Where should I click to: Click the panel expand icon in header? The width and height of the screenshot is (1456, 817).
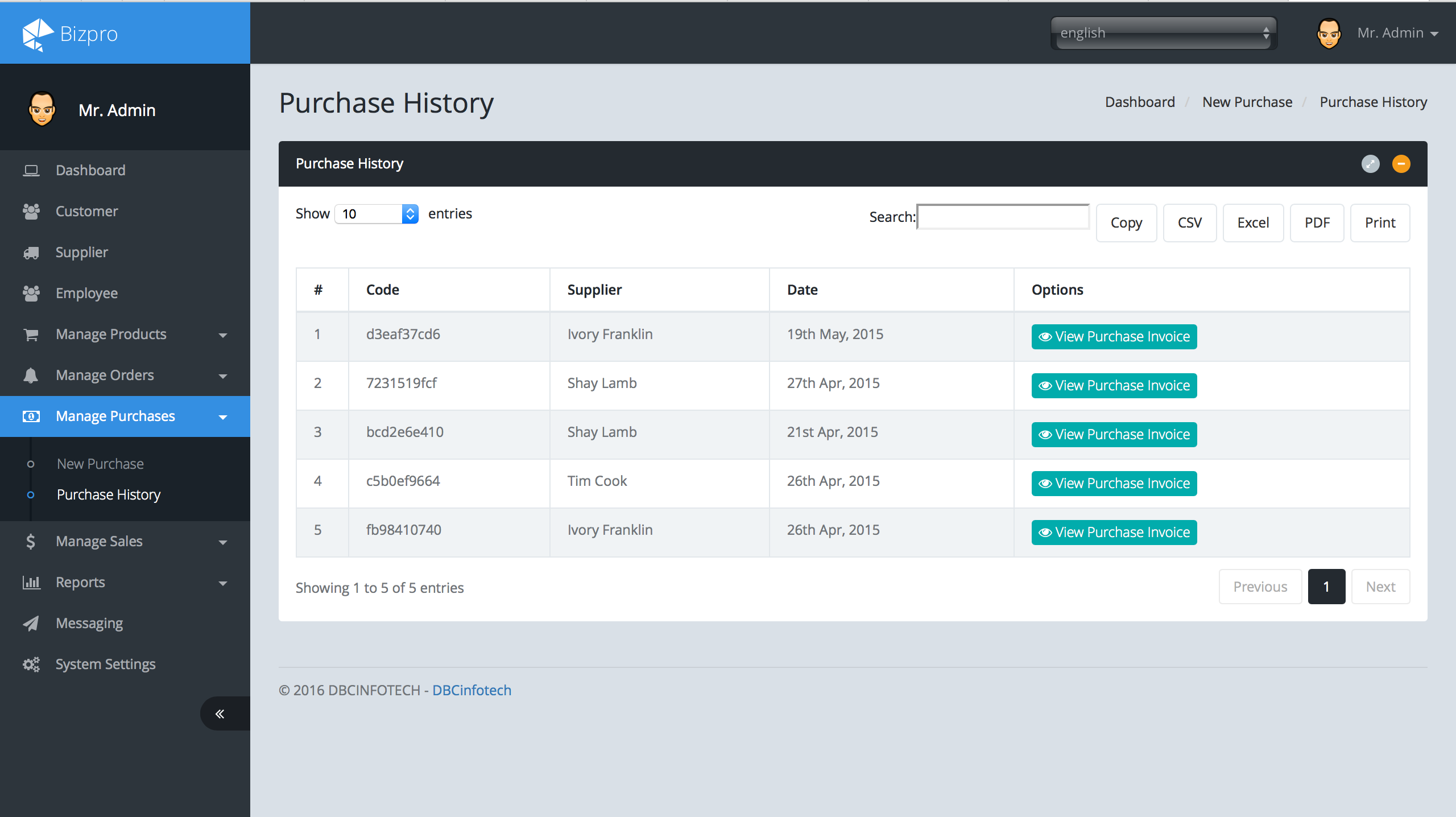[1370, 164]
